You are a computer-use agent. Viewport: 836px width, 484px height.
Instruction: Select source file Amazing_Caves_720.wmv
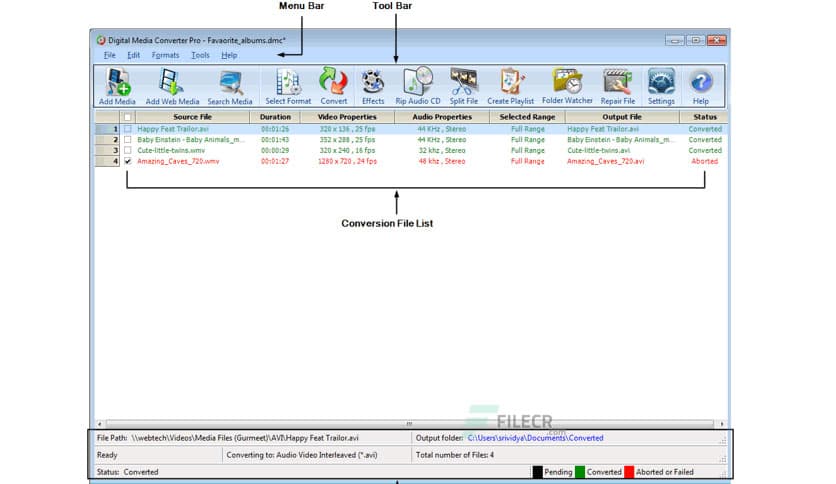[x=178, y=161]
